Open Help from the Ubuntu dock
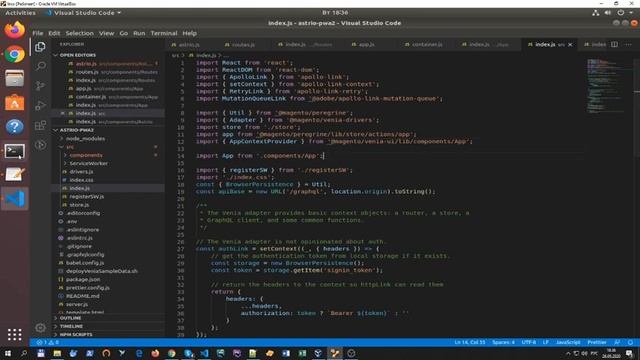 [15, 127]
